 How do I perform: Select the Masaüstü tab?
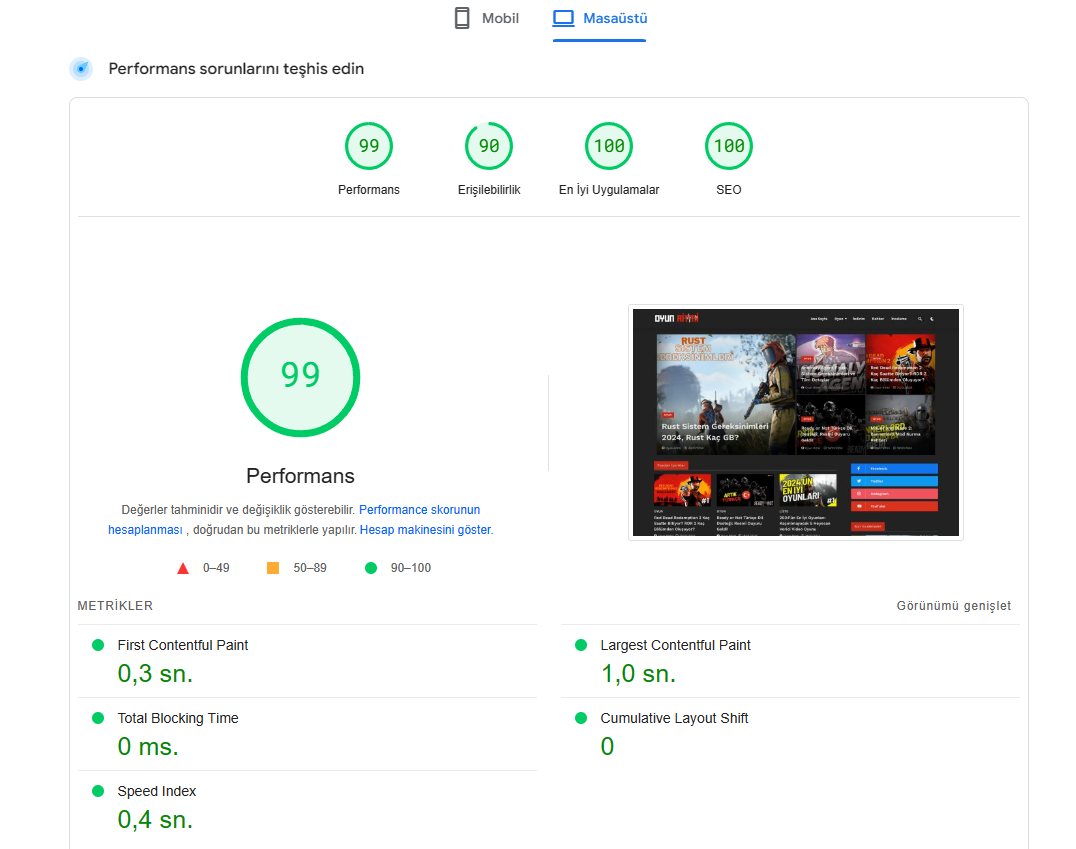600,19
